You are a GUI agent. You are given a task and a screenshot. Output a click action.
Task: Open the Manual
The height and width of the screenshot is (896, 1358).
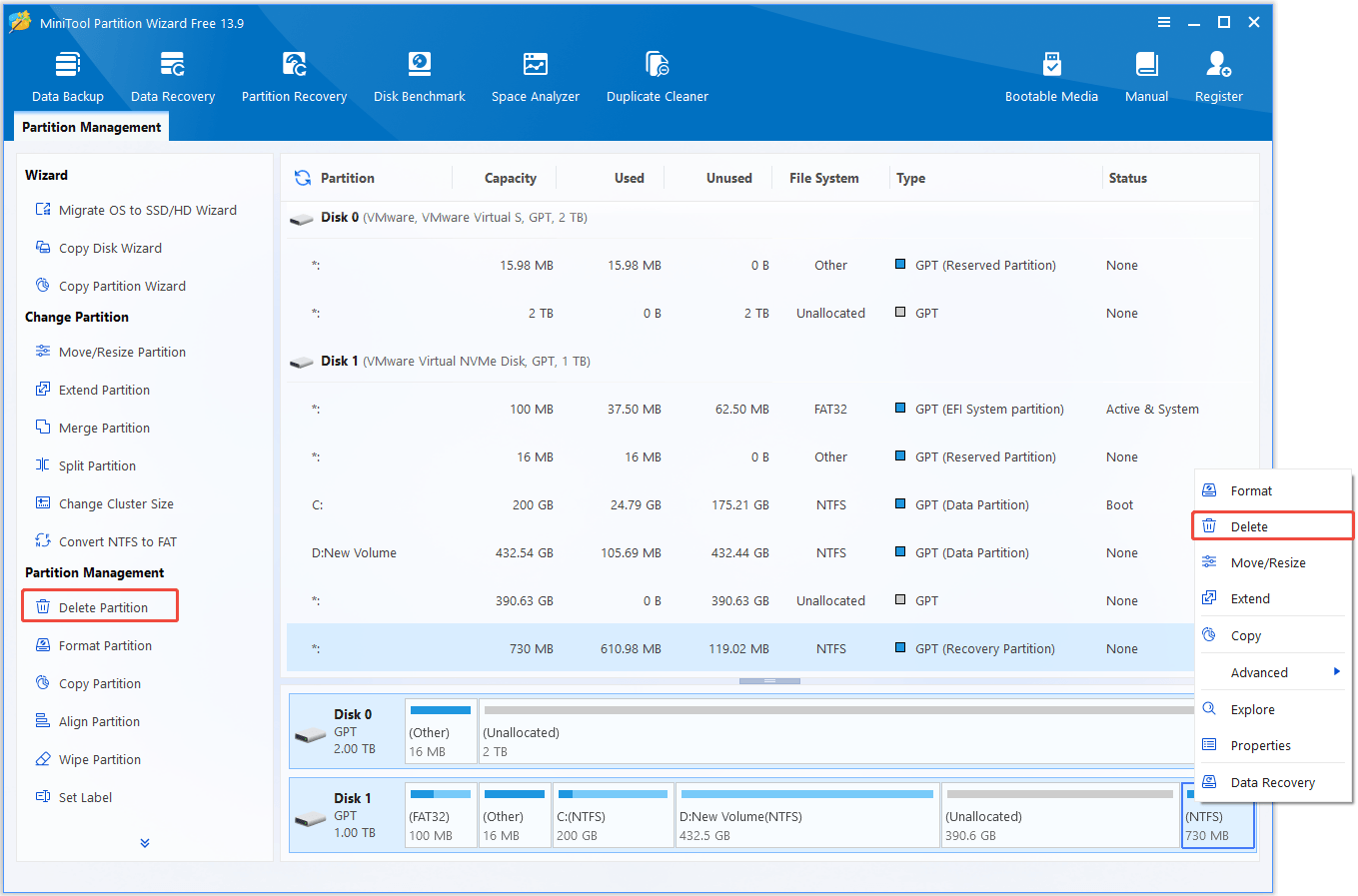pos(1146,77)
